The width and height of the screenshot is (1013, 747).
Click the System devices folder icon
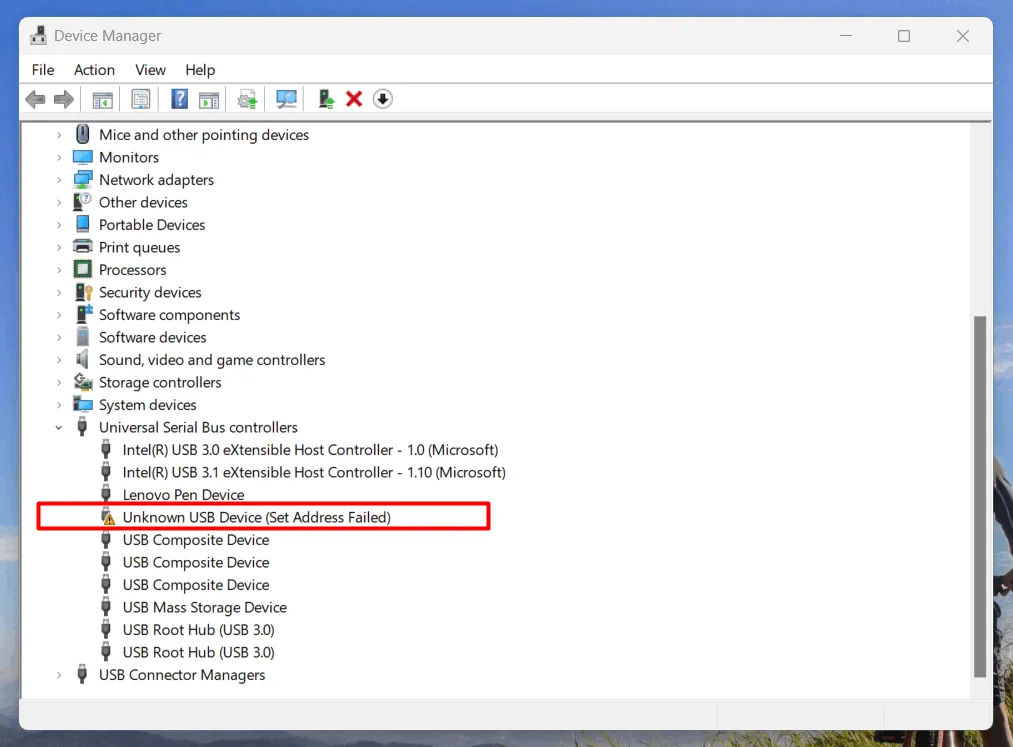coord(83,405)
